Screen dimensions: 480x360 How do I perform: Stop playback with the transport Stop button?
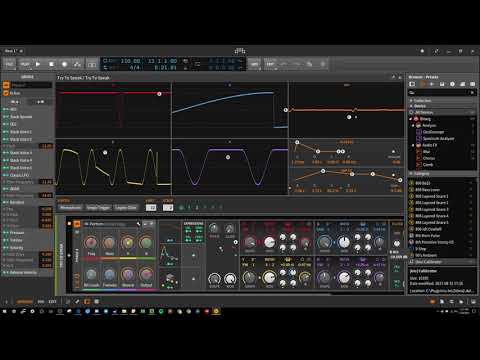coord(51,64)
